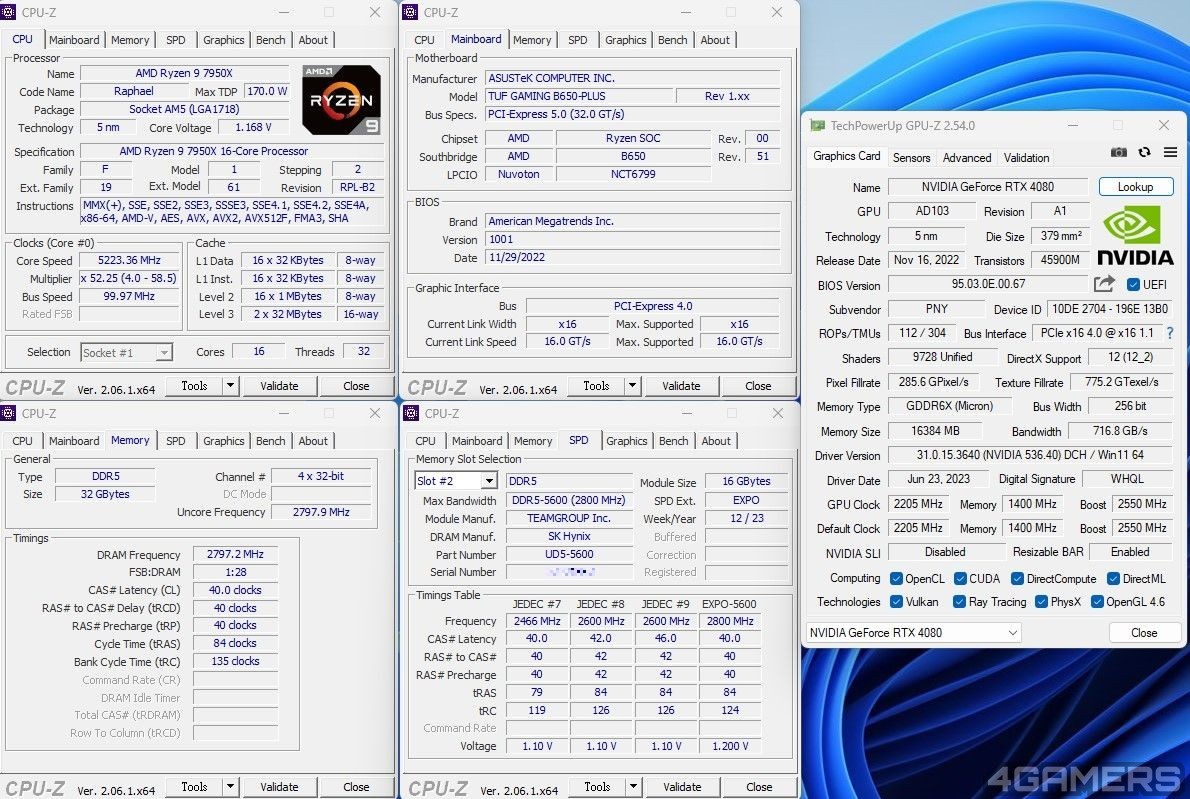
Task: Click the NVIDIA logo in GPU-Z
Action: point(1135,236)
